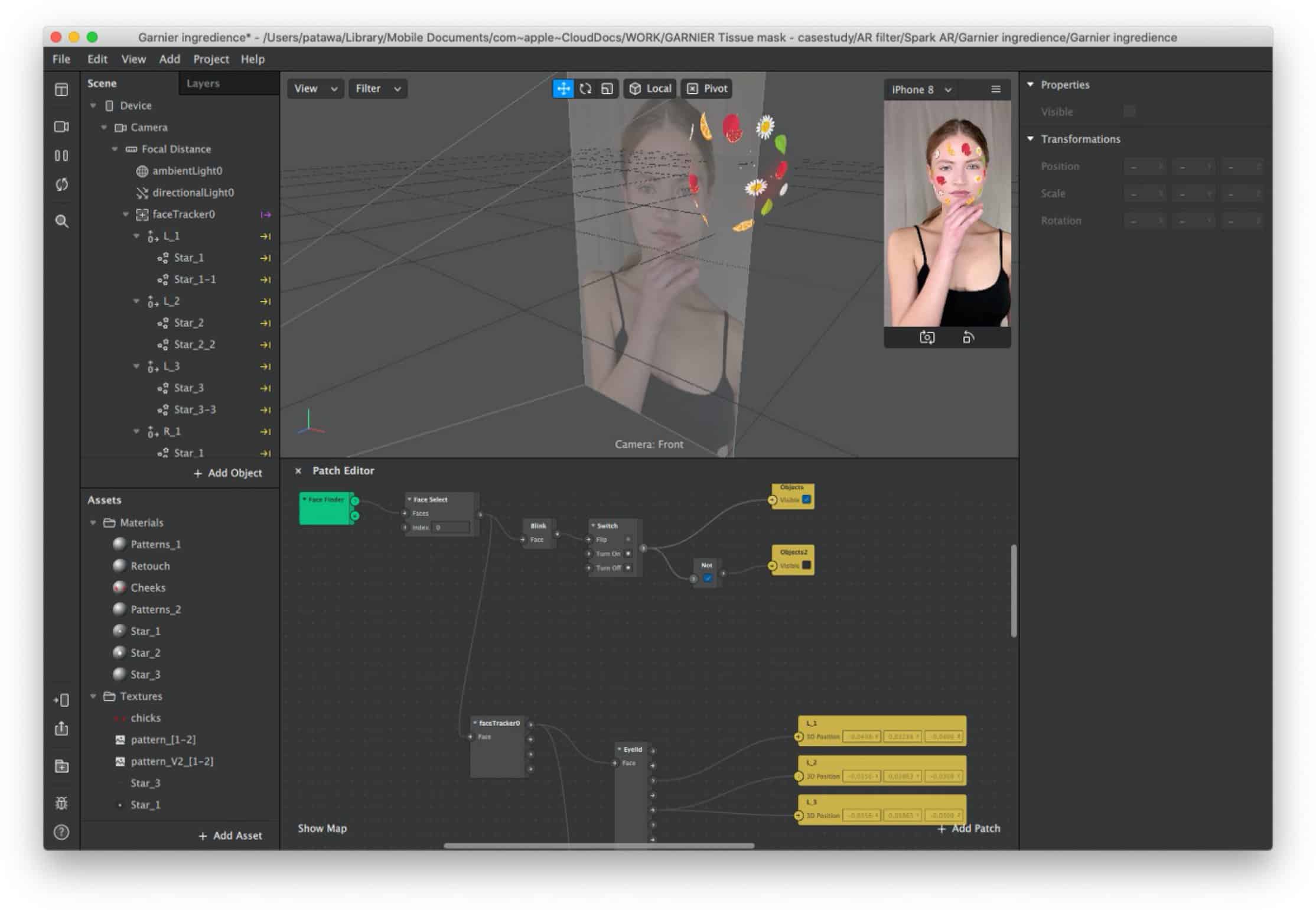1316x910 pixels.
Task: Select the scale manipulator tool
Action: point(607,89)
